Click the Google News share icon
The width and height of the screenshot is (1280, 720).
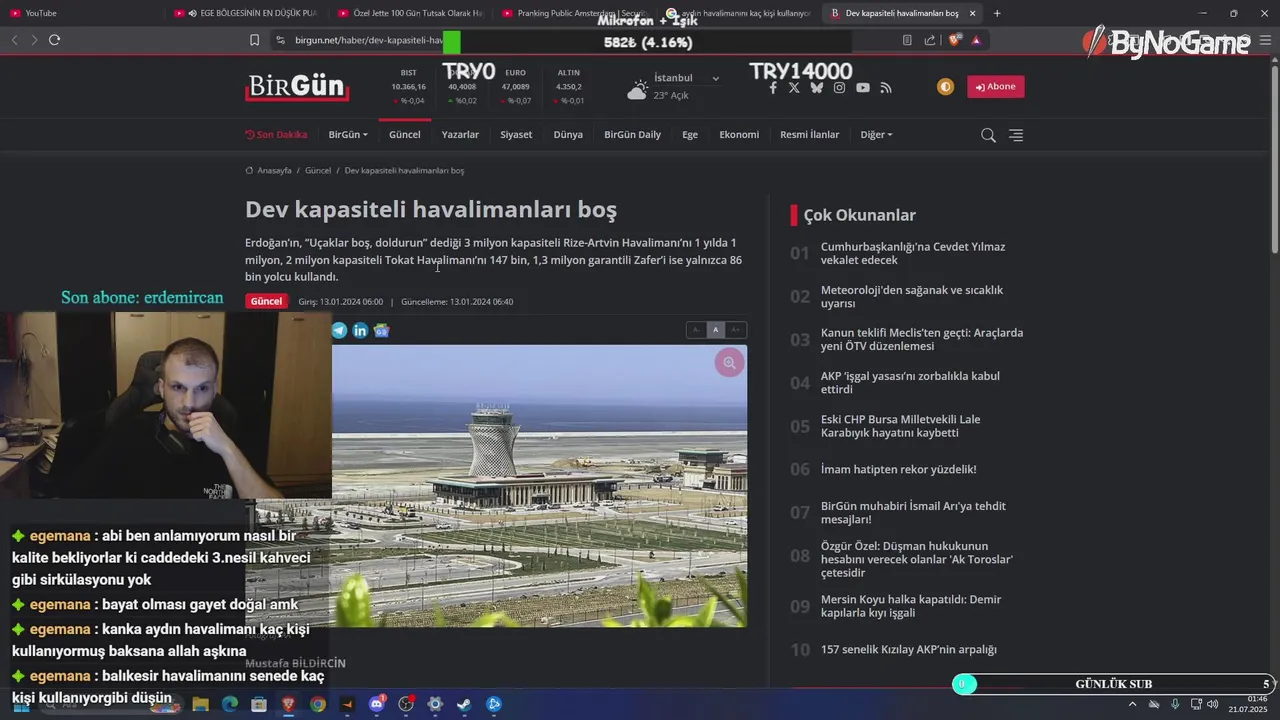(381, 330)
